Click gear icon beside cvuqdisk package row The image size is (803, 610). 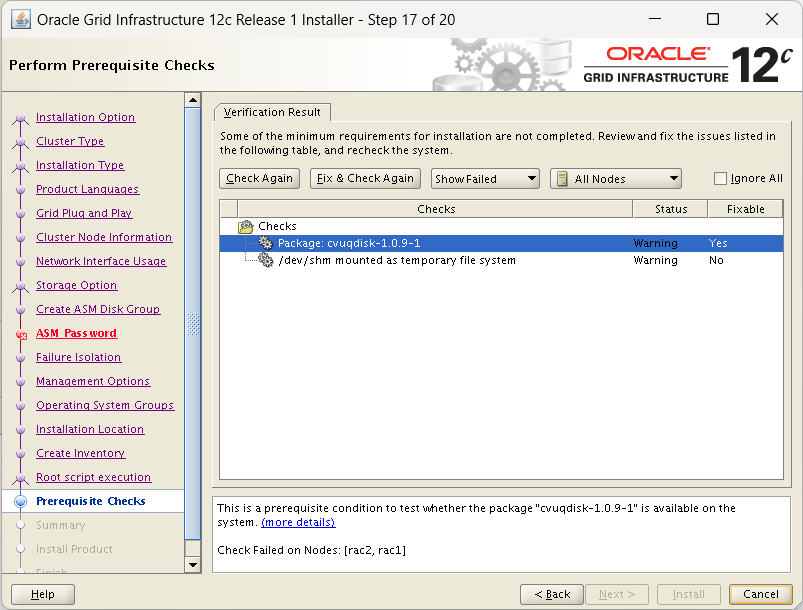(265, 243)
